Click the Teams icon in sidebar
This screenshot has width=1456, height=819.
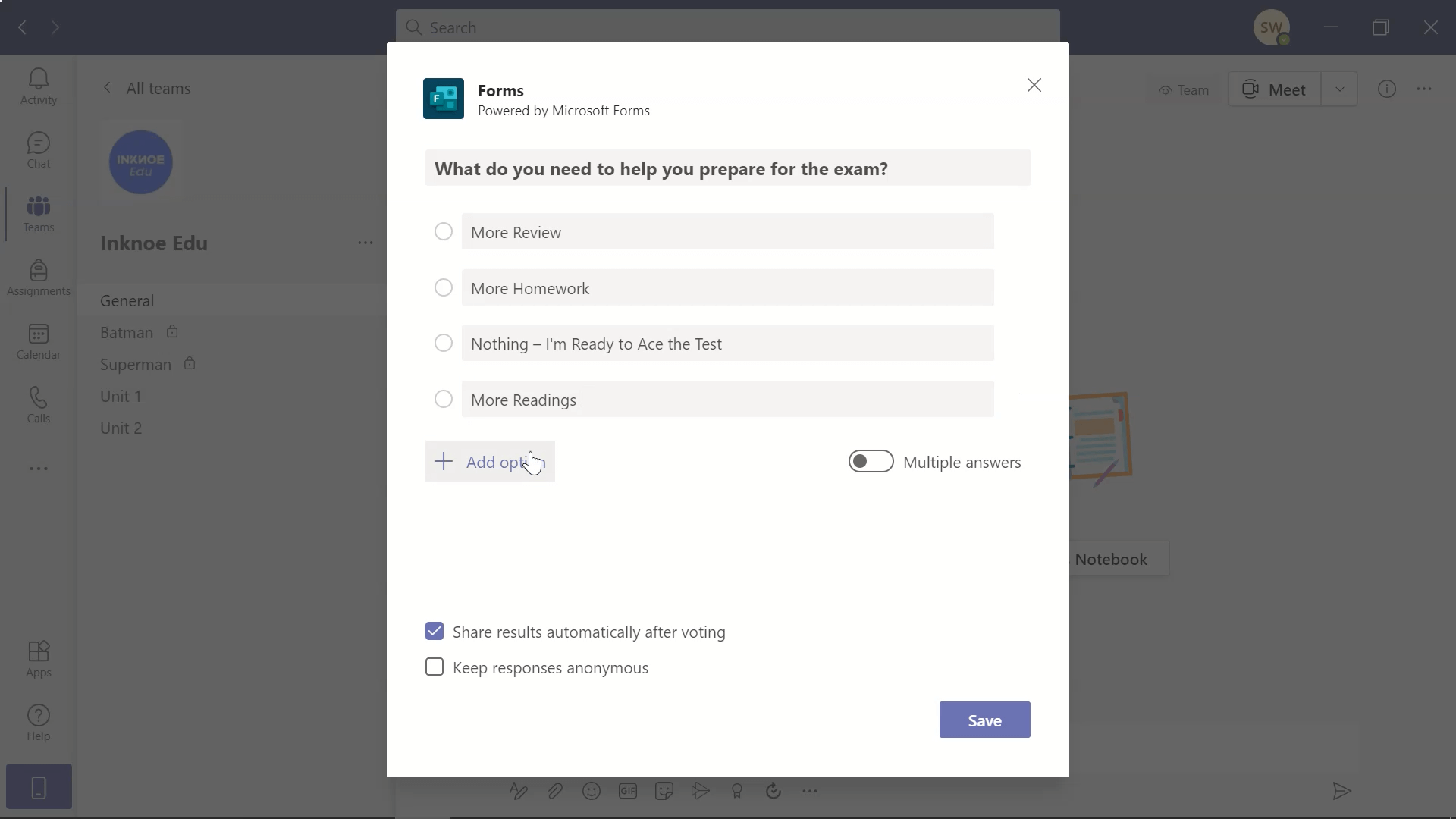click(38, 213)
